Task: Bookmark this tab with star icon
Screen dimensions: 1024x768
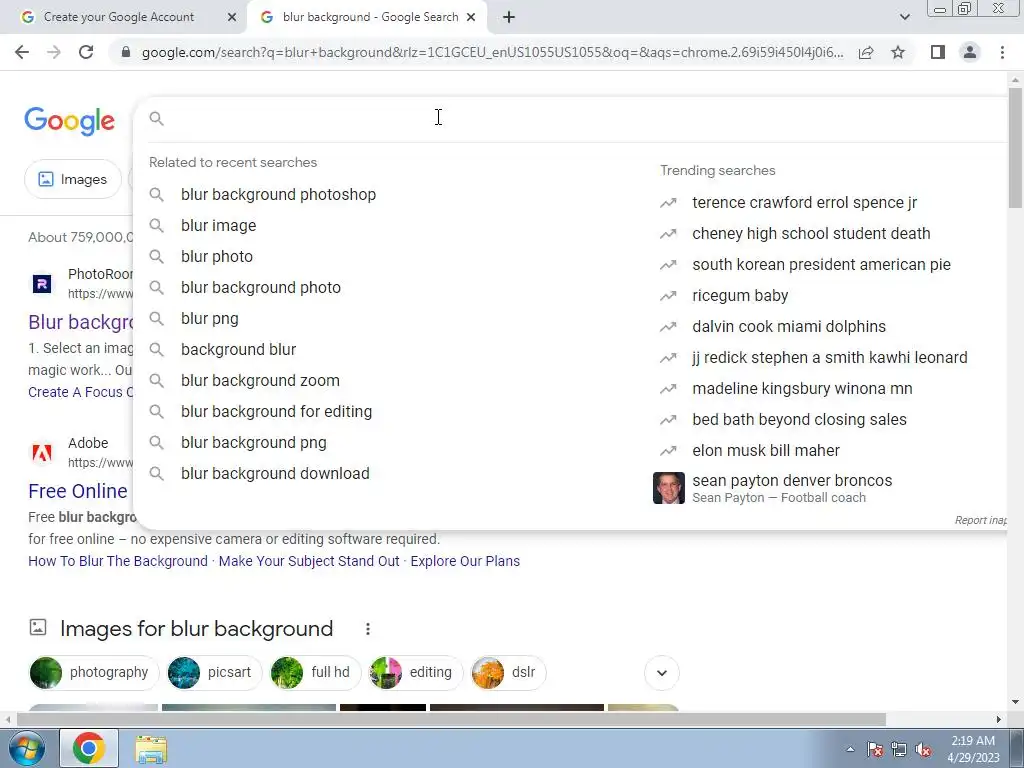Action: click(x=898, y=52)
